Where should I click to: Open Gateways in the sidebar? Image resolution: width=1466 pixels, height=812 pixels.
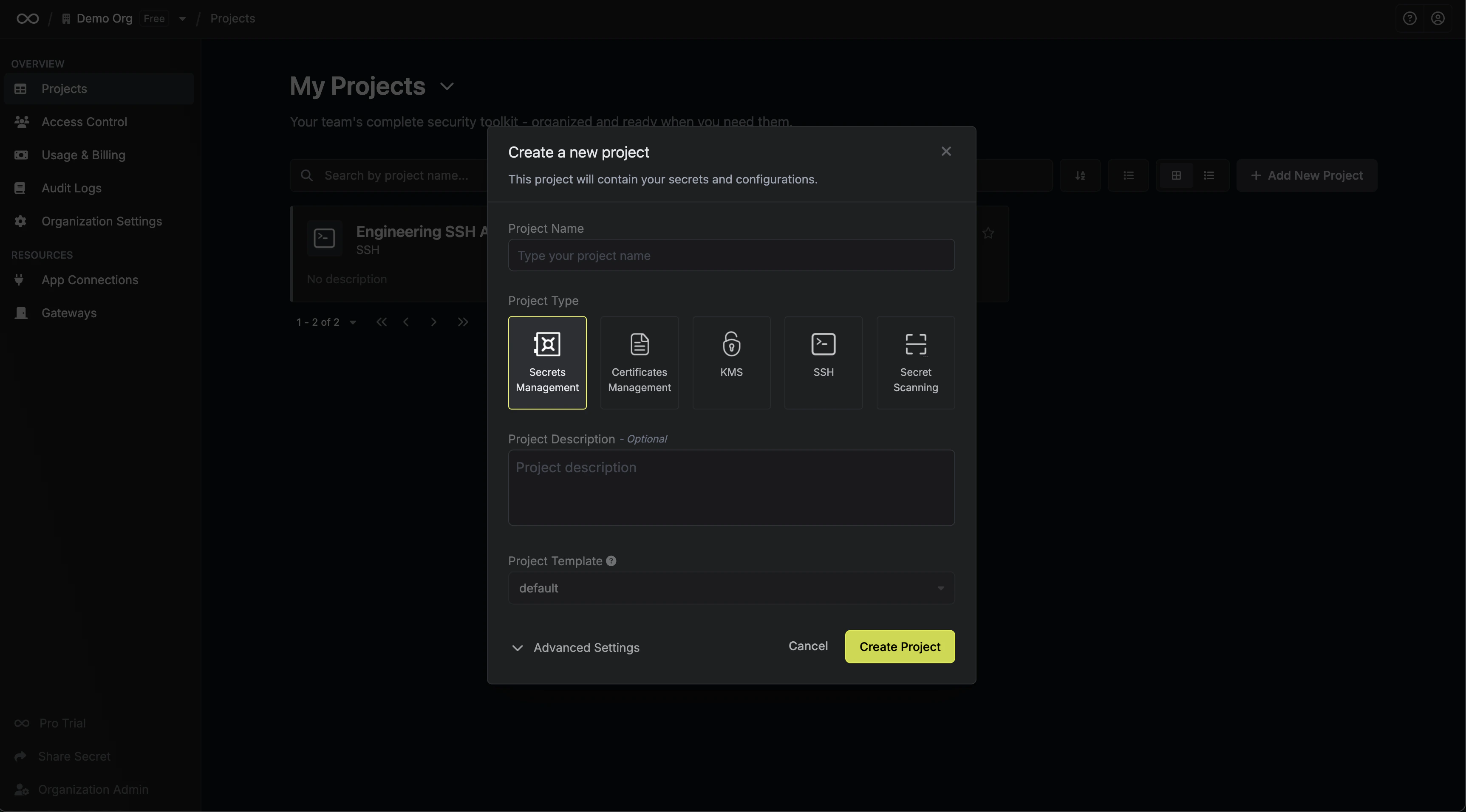(x=99, y=313)
